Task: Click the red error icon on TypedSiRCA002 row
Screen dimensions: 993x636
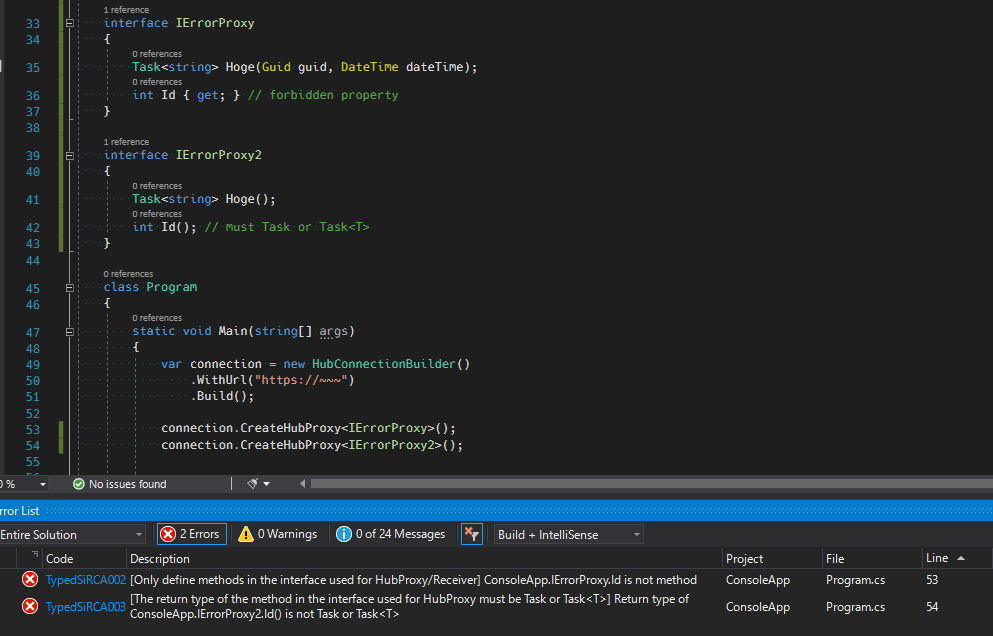Action: [x=28, y=579]
